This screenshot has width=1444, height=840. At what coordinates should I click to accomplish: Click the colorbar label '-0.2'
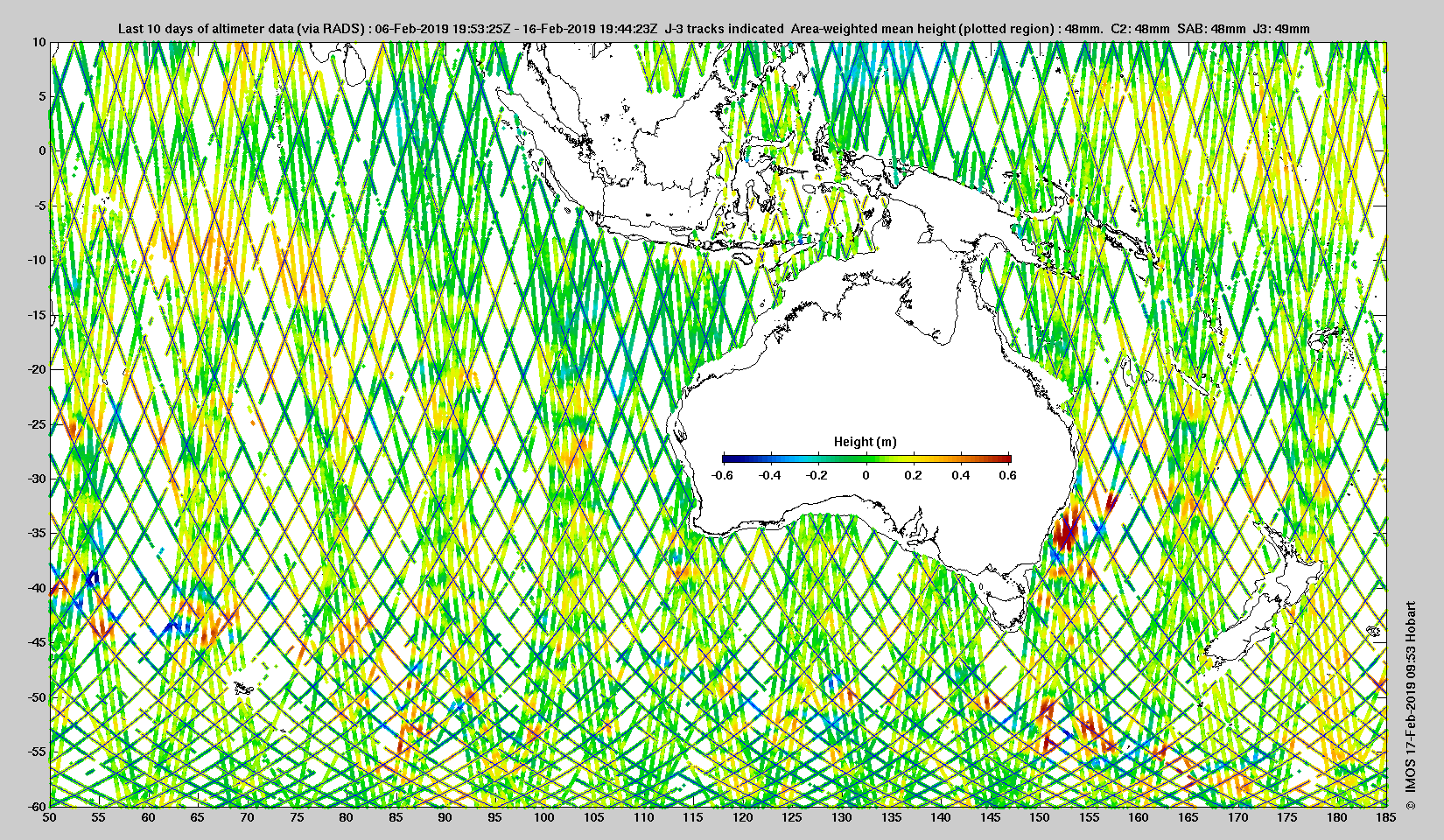(x=817, y=475)
